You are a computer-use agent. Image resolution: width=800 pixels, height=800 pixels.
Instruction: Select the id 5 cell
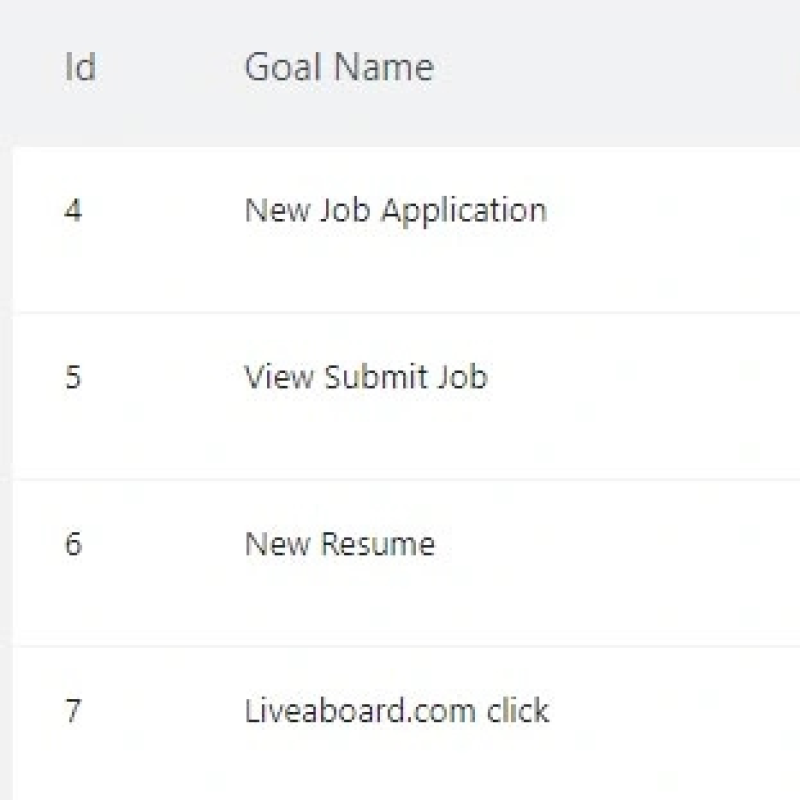73,377
